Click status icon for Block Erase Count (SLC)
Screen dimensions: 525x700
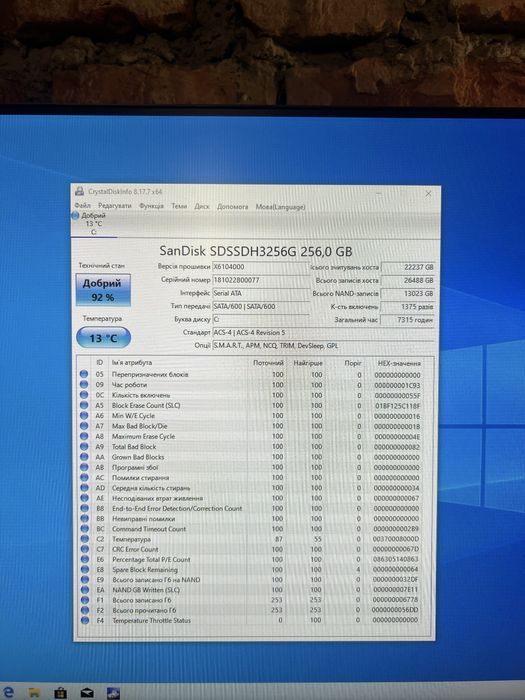(x=84, y=405)
